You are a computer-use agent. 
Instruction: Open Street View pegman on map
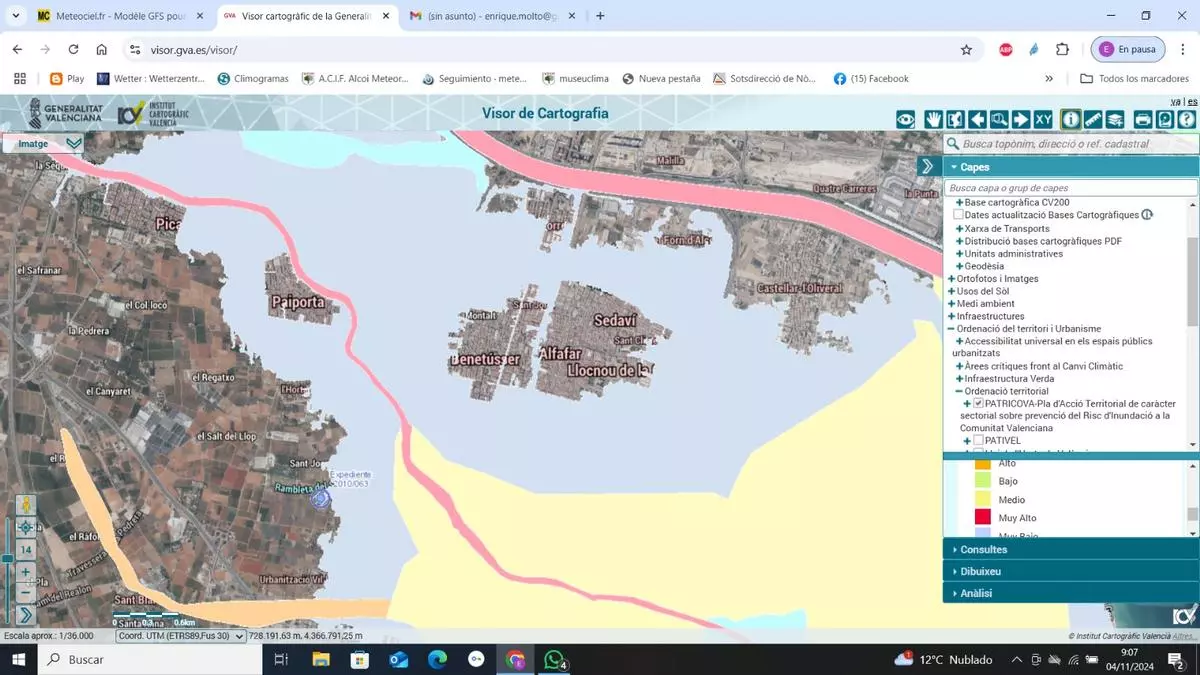(25, 506)
